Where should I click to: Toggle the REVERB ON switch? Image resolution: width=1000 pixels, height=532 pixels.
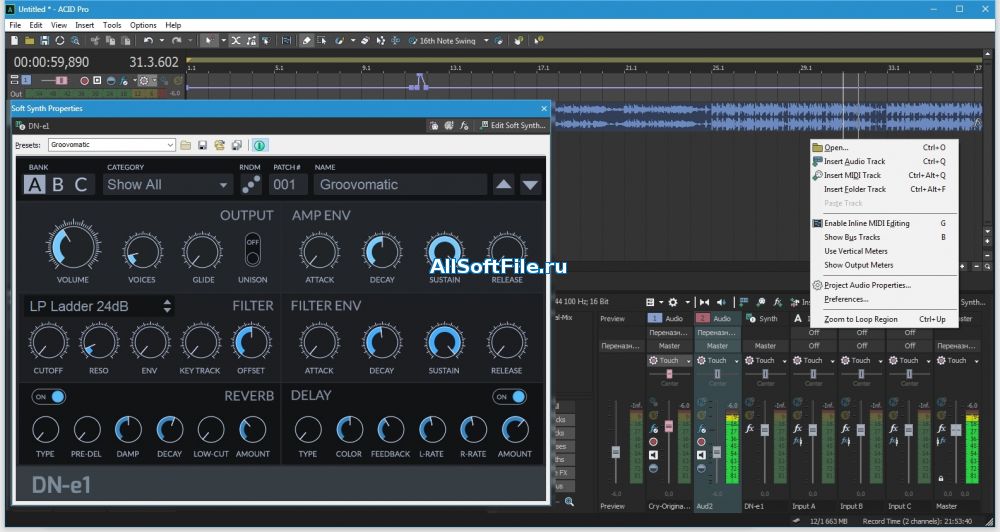(49, 397)
